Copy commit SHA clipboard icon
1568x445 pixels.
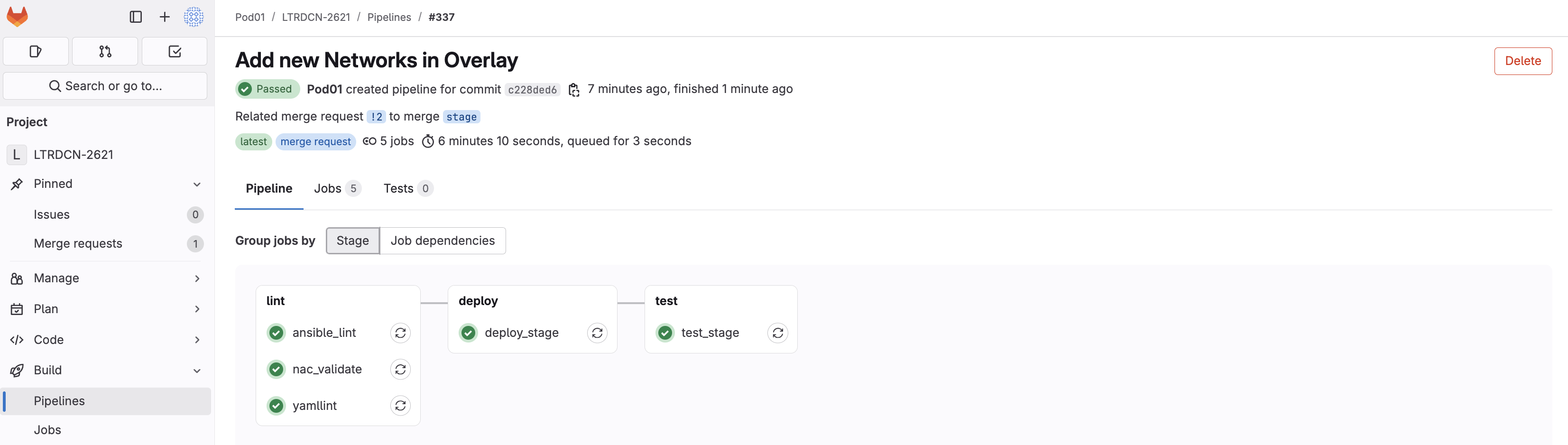point(573,90)
